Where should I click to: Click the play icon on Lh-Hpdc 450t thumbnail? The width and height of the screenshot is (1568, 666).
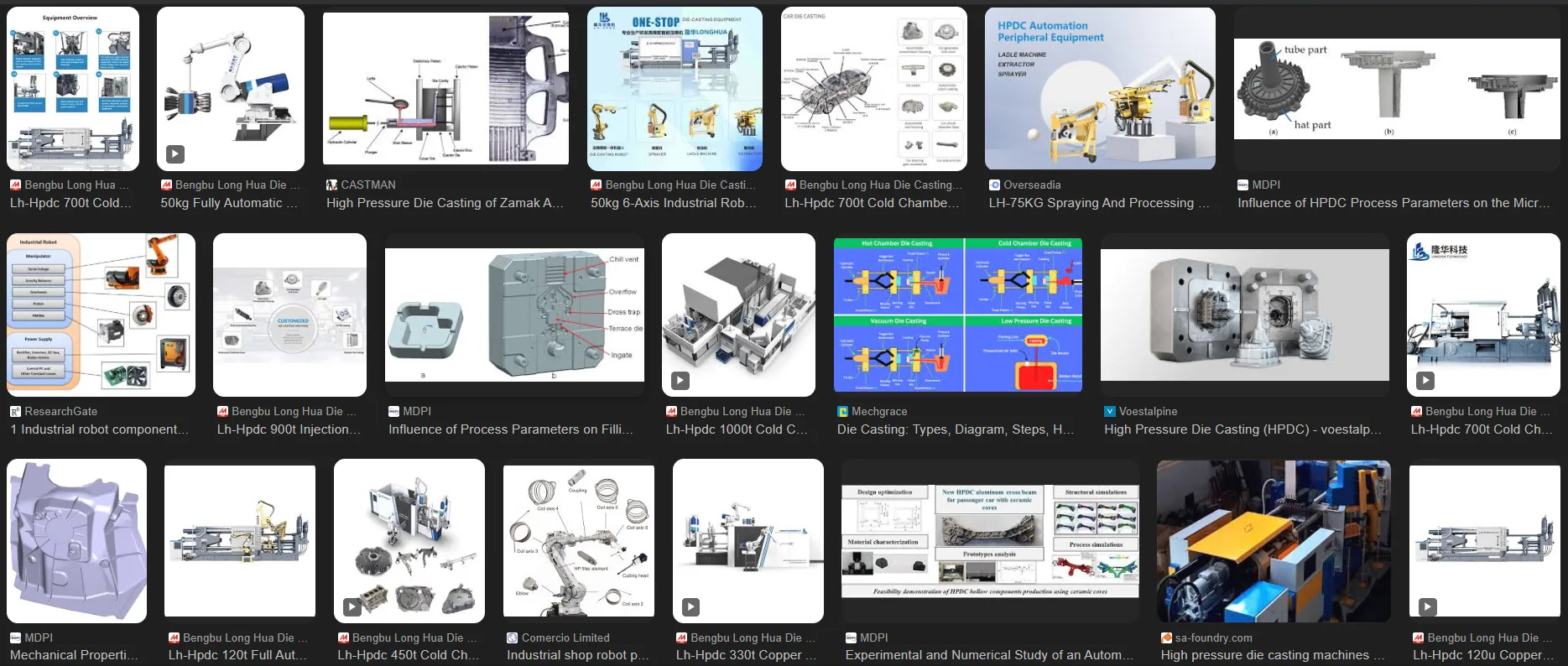[x=352, y=607]
